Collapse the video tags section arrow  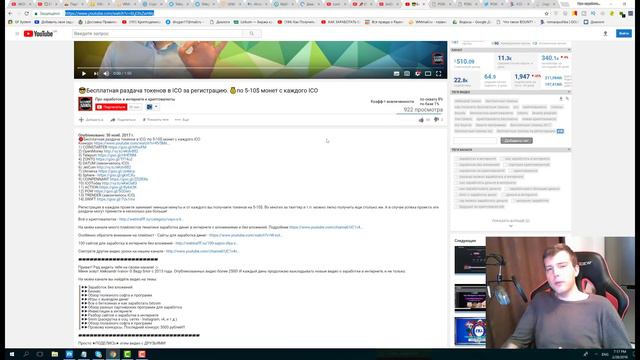coord(569,92)
